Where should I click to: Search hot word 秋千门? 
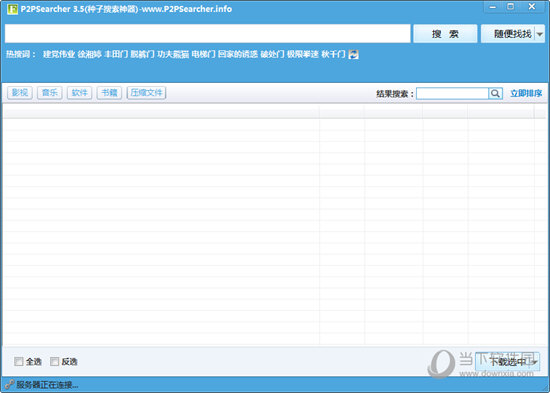pyautogui.click(x=333, y=54)
